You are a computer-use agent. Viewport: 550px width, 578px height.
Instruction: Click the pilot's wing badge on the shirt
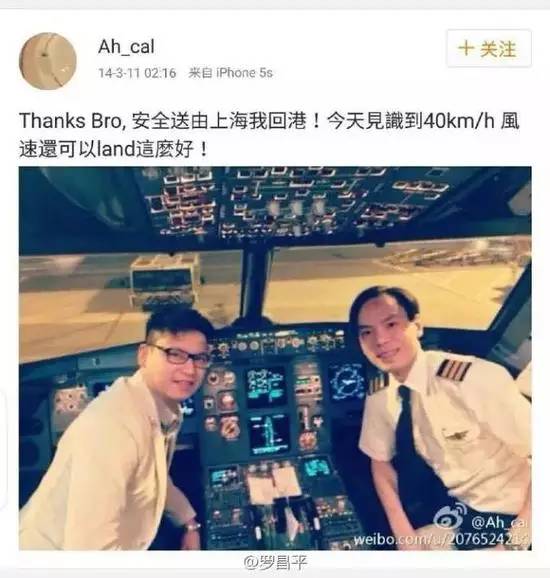(456, 436)
